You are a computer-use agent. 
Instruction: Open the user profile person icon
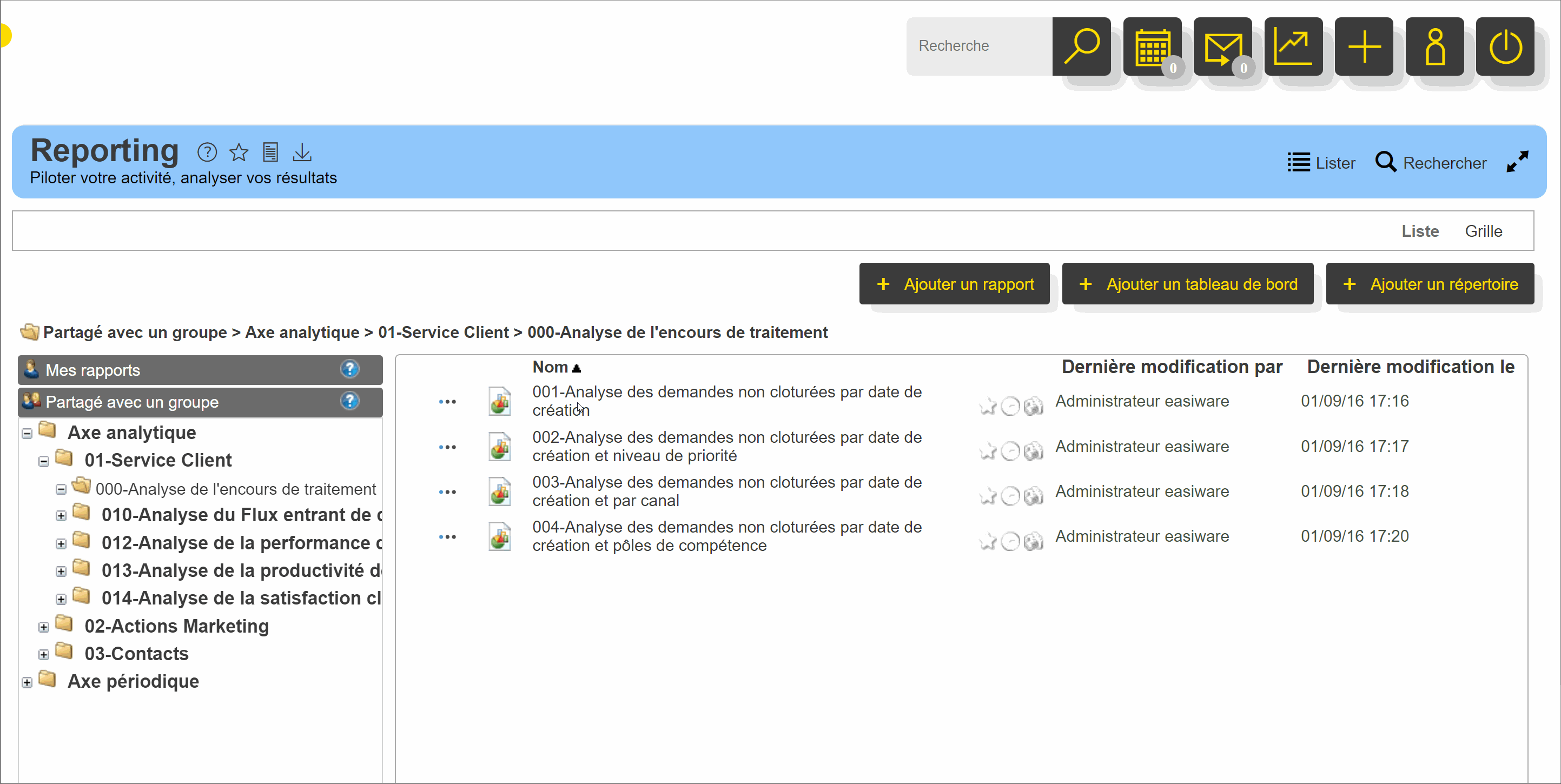point(1434,46)
